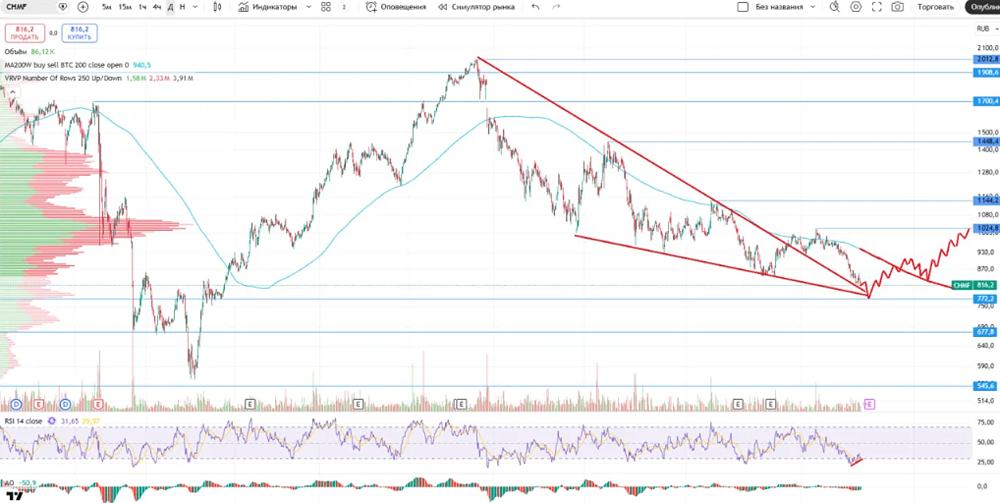Add a comparison symbol with the plus icon
Screen dimensions: 1000x503
(83, 6)
